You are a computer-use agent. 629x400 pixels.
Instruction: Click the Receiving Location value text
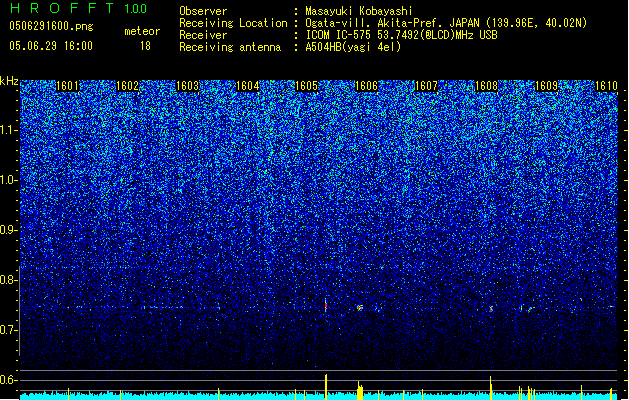[446, 23]
